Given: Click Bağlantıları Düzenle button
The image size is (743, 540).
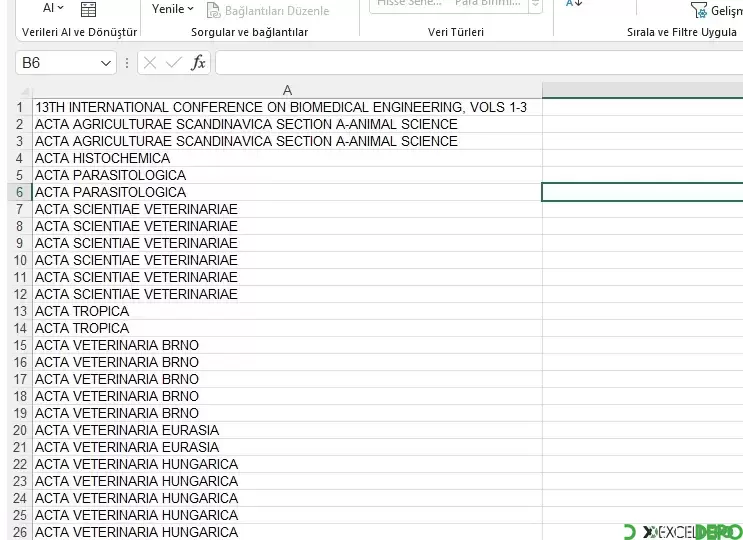Looking at the screenshot, I should (268, 10).
